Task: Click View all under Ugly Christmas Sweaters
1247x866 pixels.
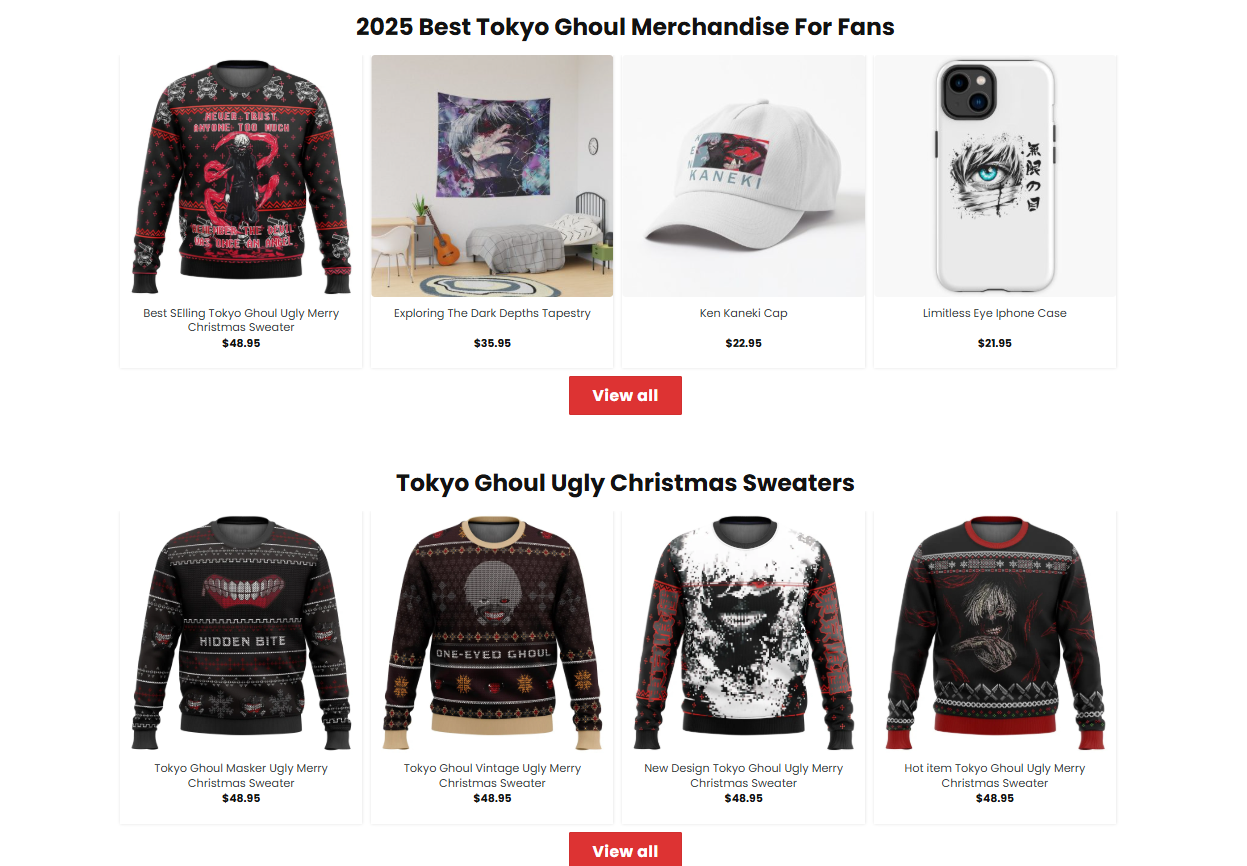Action: tap(625, 850)
